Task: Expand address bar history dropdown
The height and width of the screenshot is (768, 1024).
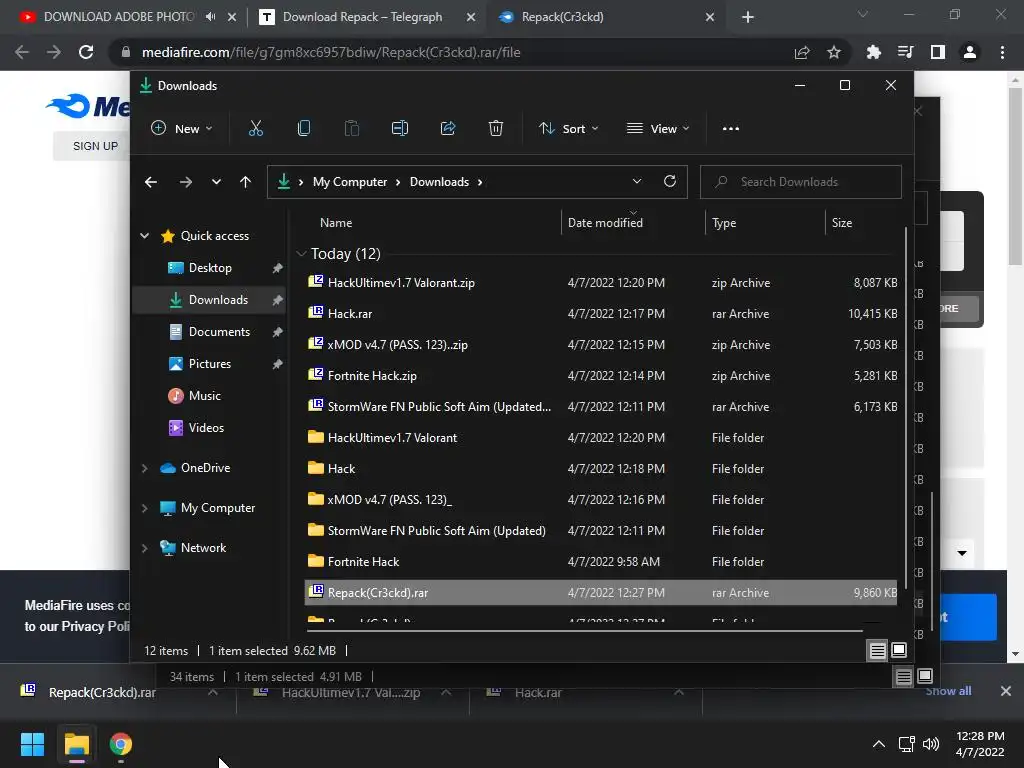Action: click(x=637, y=182)
